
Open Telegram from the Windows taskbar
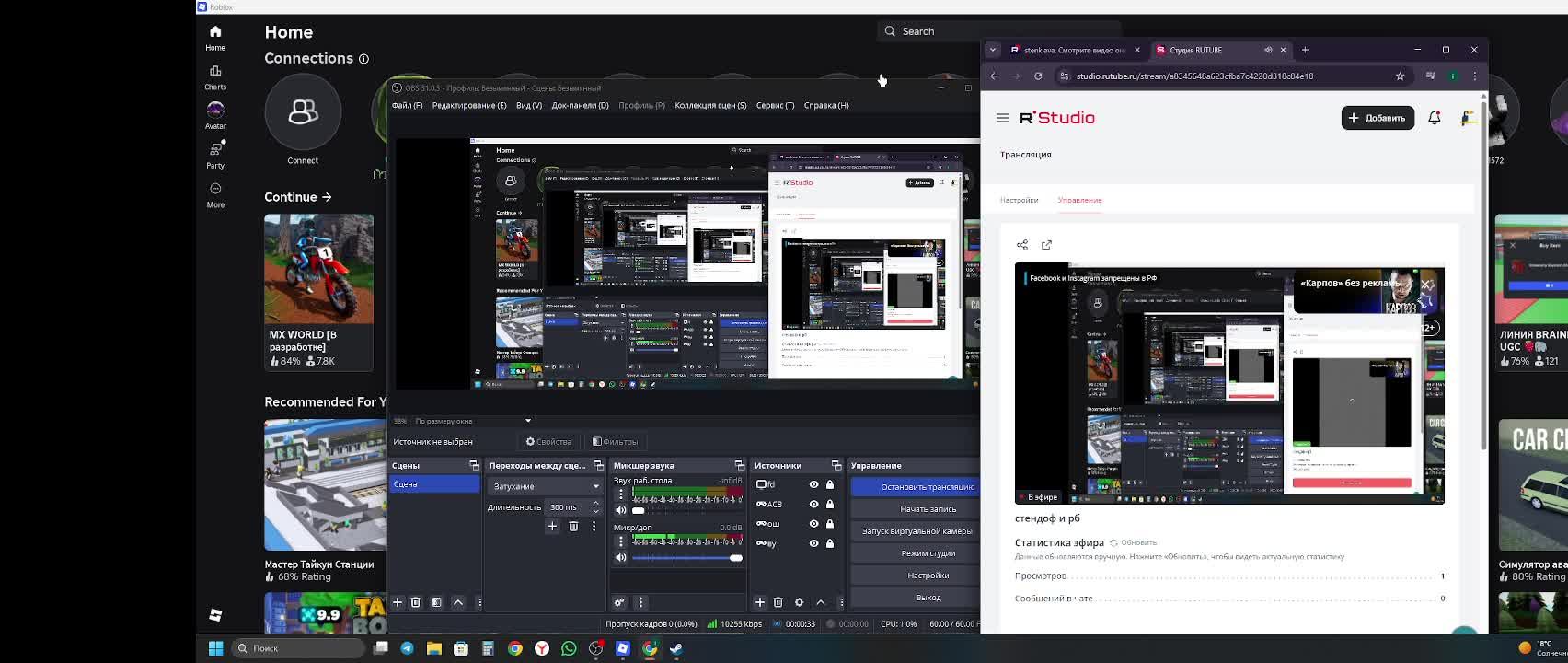coord(407,648)
